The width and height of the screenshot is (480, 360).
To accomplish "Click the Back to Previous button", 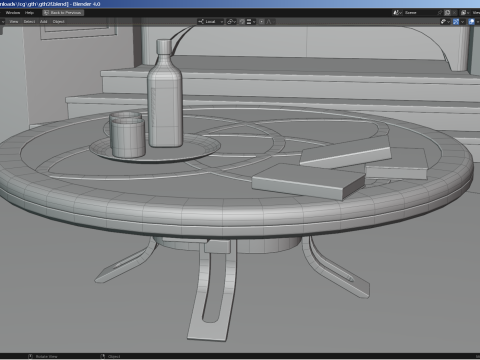I will point(63,13).
